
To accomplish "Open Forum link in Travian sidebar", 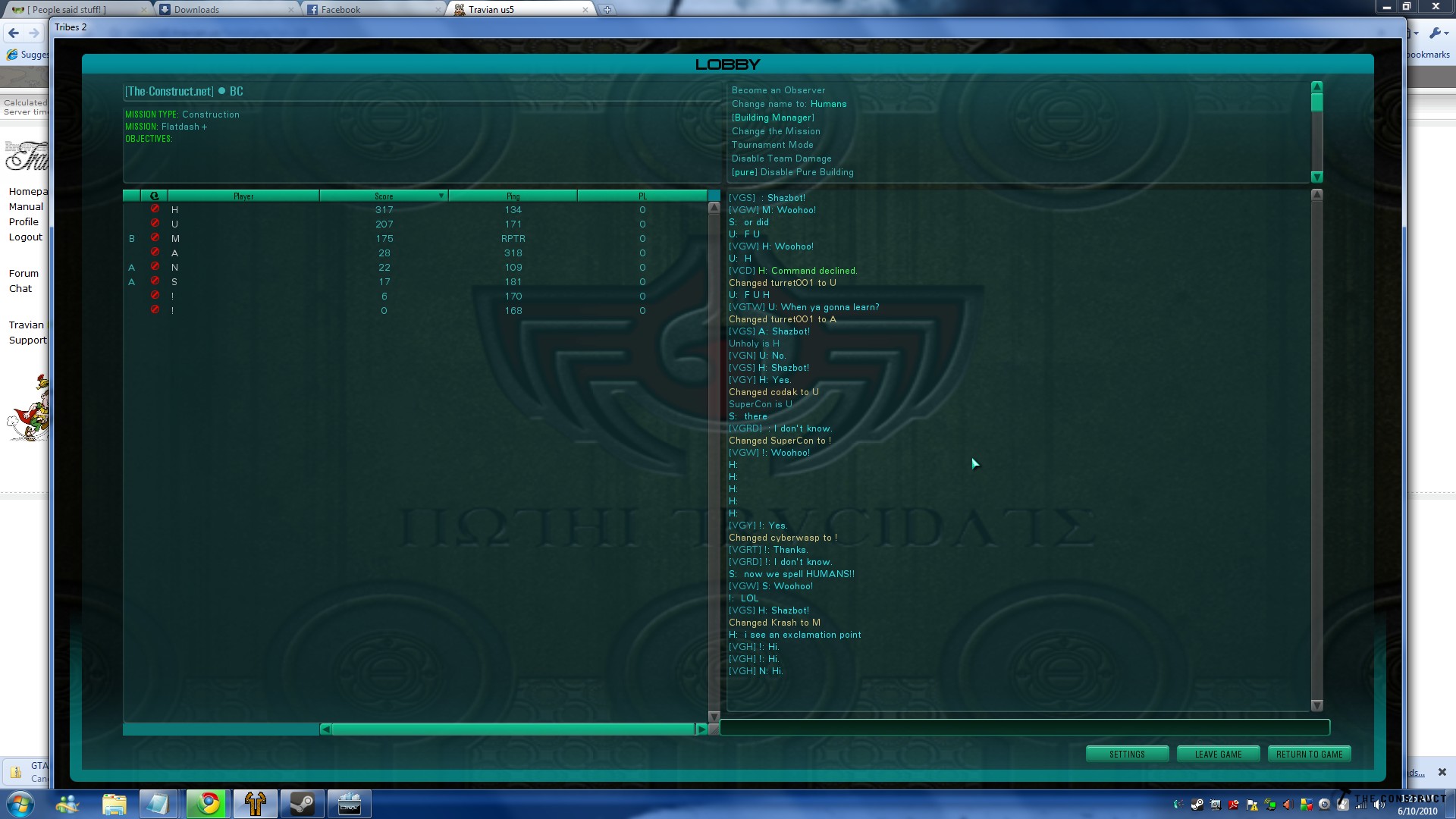I will (24, 273).
